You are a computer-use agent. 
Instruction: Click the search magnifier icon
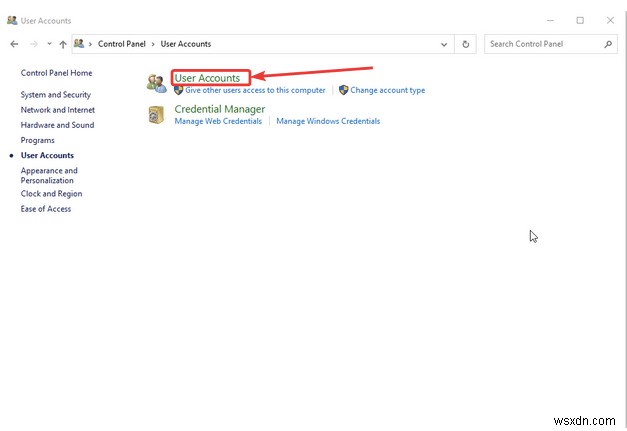coord(608,44)
